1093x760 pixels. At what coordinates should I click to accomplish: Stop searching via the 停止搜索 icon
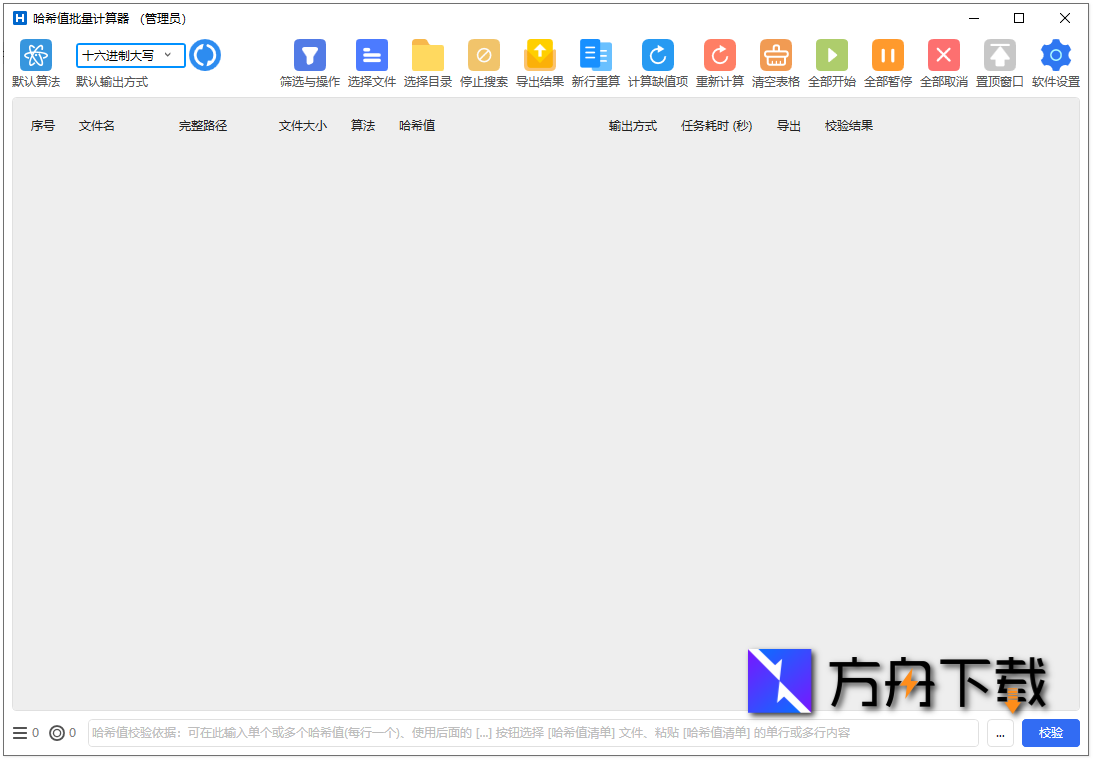[484, 55]
